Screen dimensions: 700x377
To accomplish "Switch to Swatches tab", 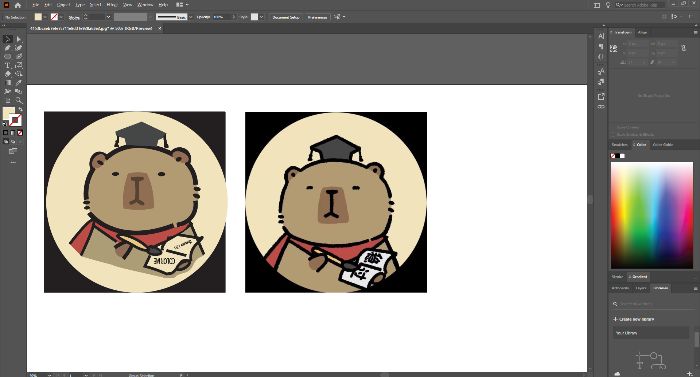I will 620,145.
